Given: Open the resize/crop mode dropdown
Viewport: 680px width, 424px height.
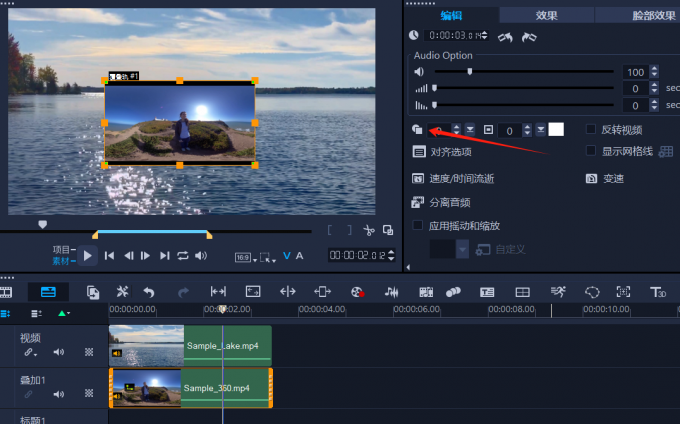Looking at the screenshot, I should (268, 258).
